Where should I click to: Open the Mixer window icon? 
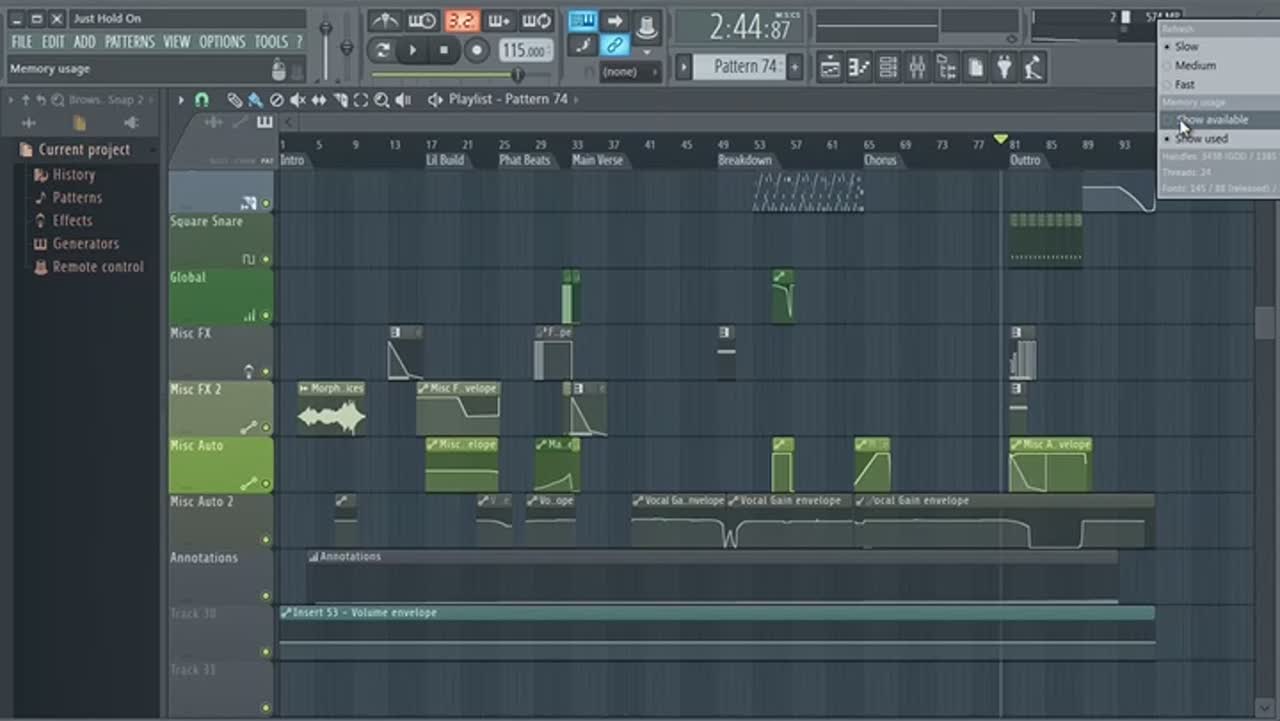(x=917, y=68)
